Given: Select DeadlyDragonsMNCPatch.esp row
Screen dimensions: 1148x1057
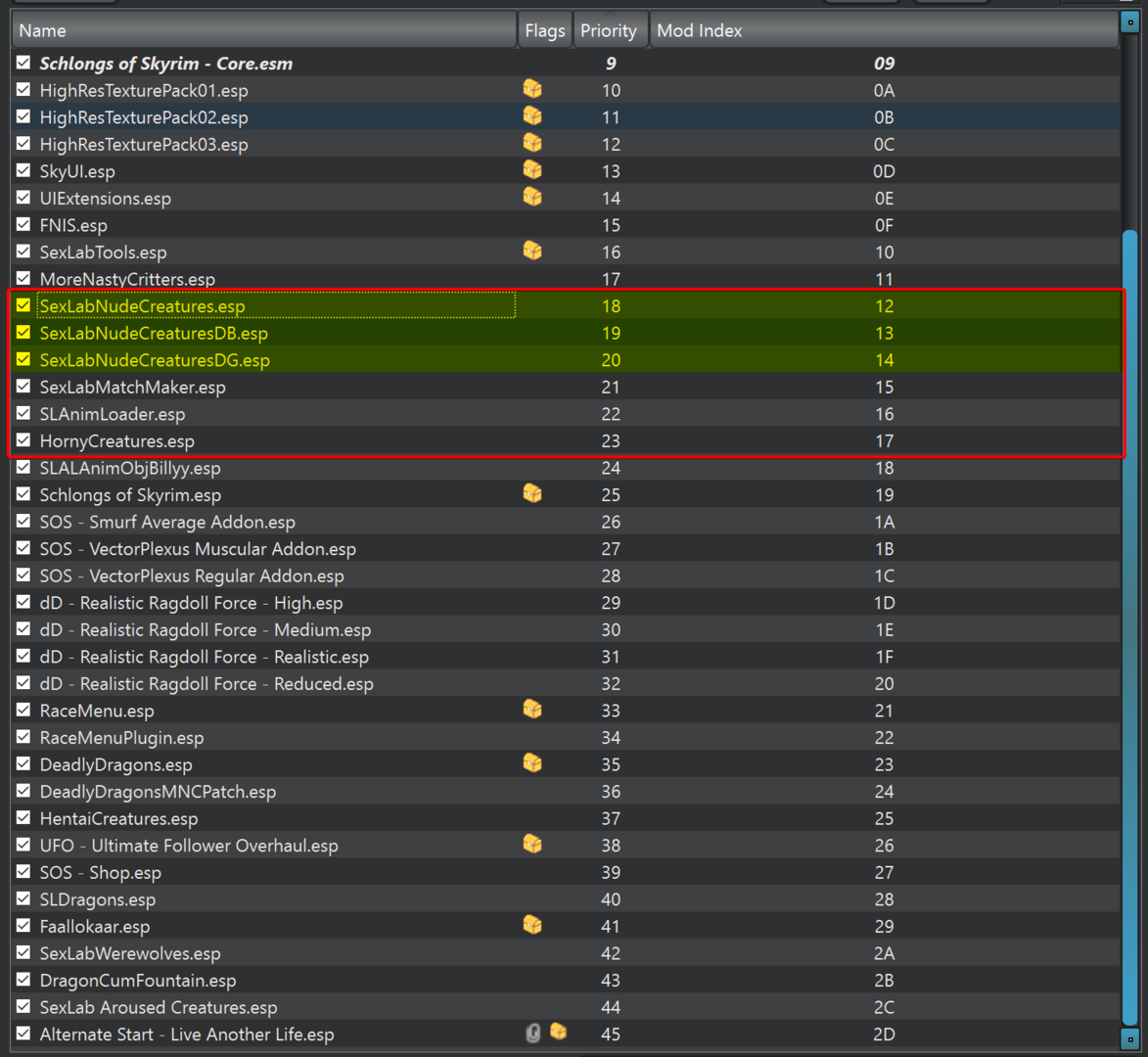Looking at the screenshot, I should (566, 792).
